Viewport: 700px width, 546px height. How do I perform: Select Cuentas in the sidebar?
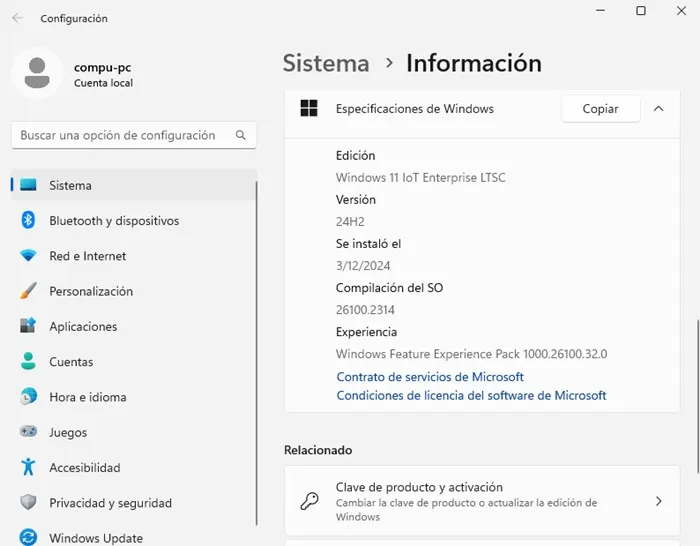click(134, 361)
